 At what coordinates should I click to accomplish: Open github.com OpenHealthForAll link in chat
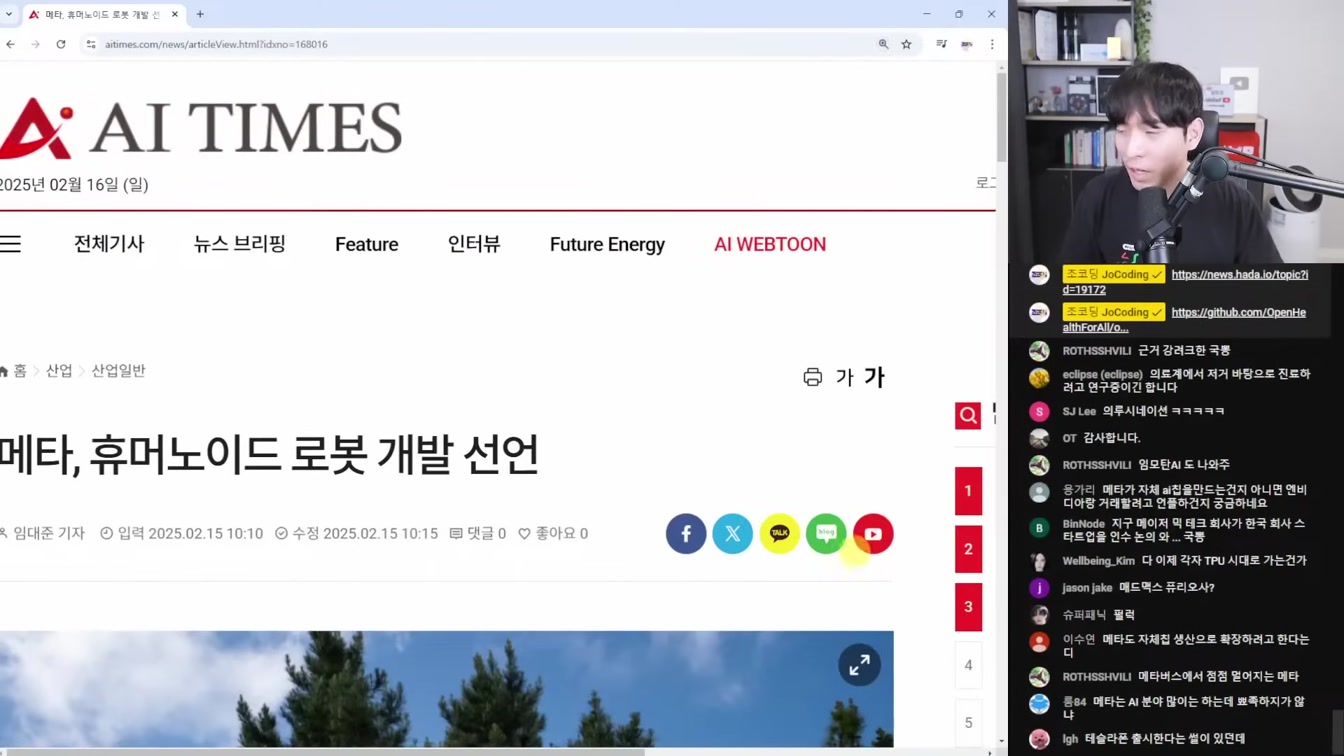(1184, 320)
